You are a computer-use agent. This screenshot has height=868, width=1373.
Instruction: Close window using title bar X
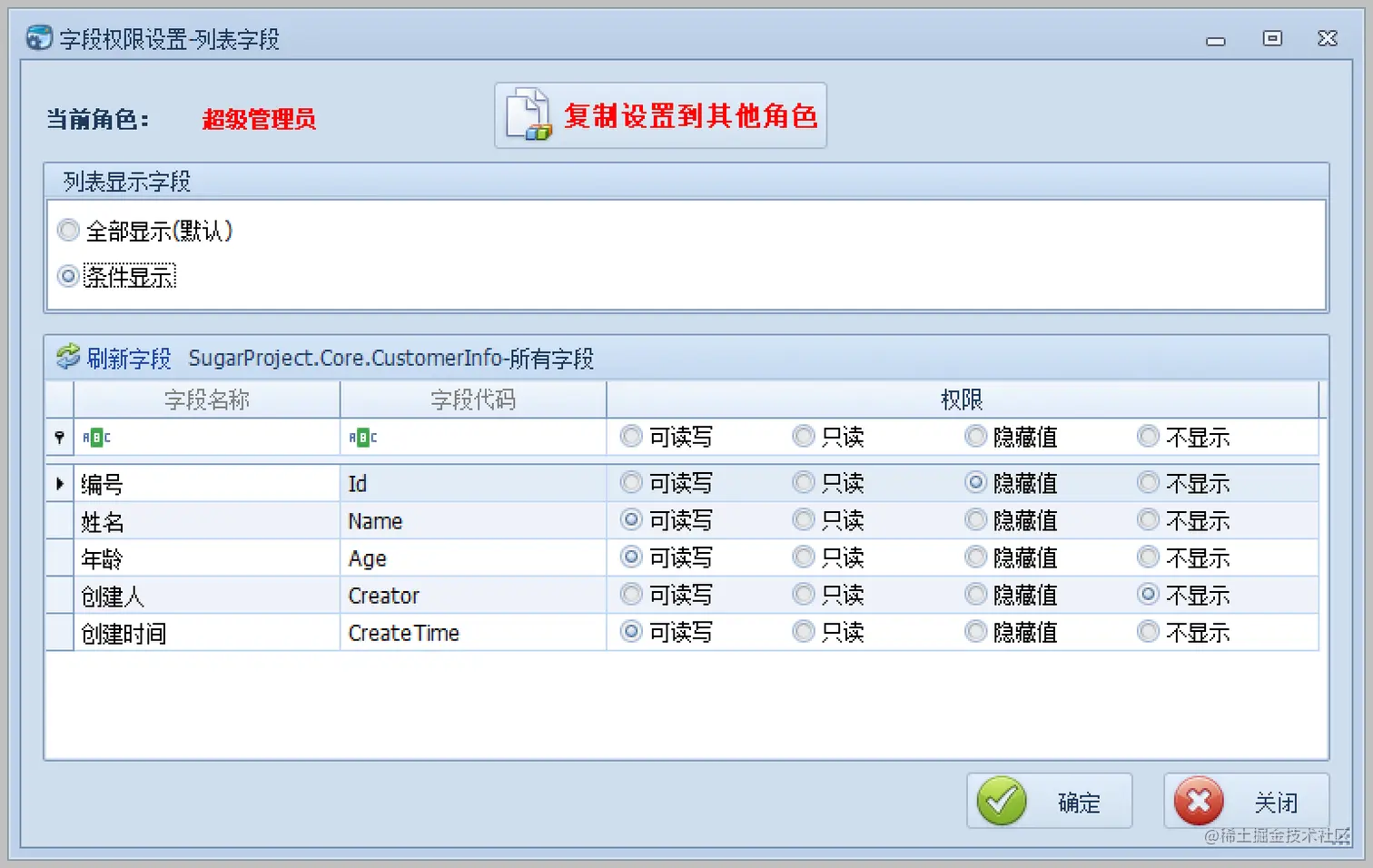1328,38
